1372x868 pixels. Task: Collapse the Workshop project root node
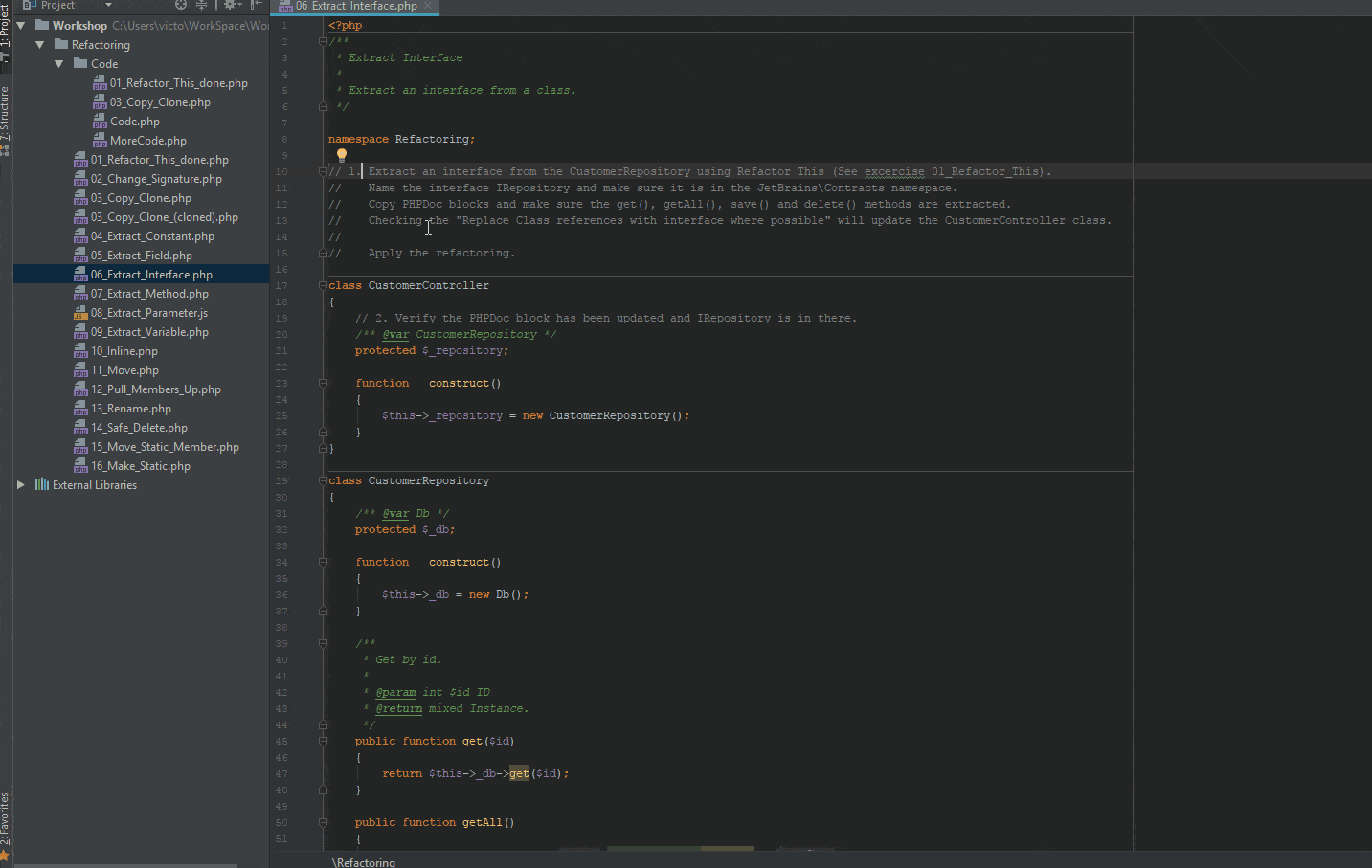point(22,25)
